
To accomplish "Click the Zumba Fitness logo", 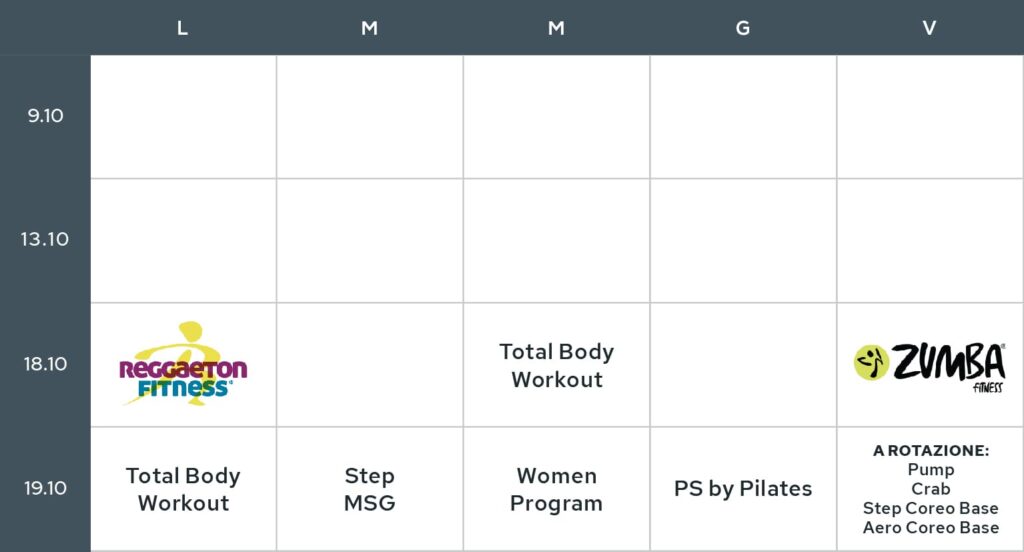I will click(x=929, y=366).
